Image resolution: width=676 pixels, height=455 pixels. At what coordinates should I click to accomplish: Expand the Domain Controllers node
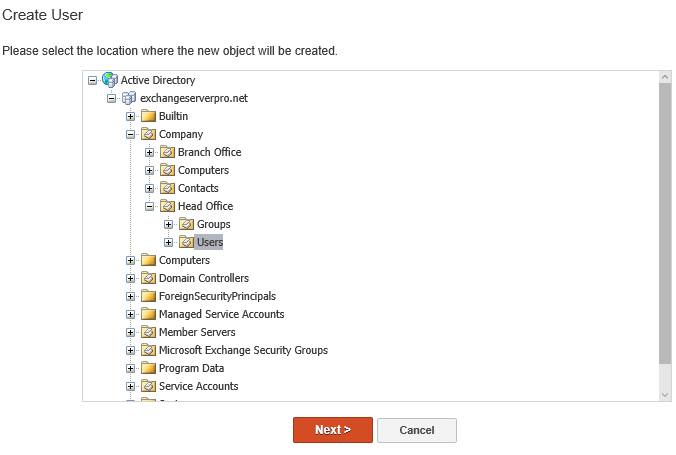click(131, 278)
